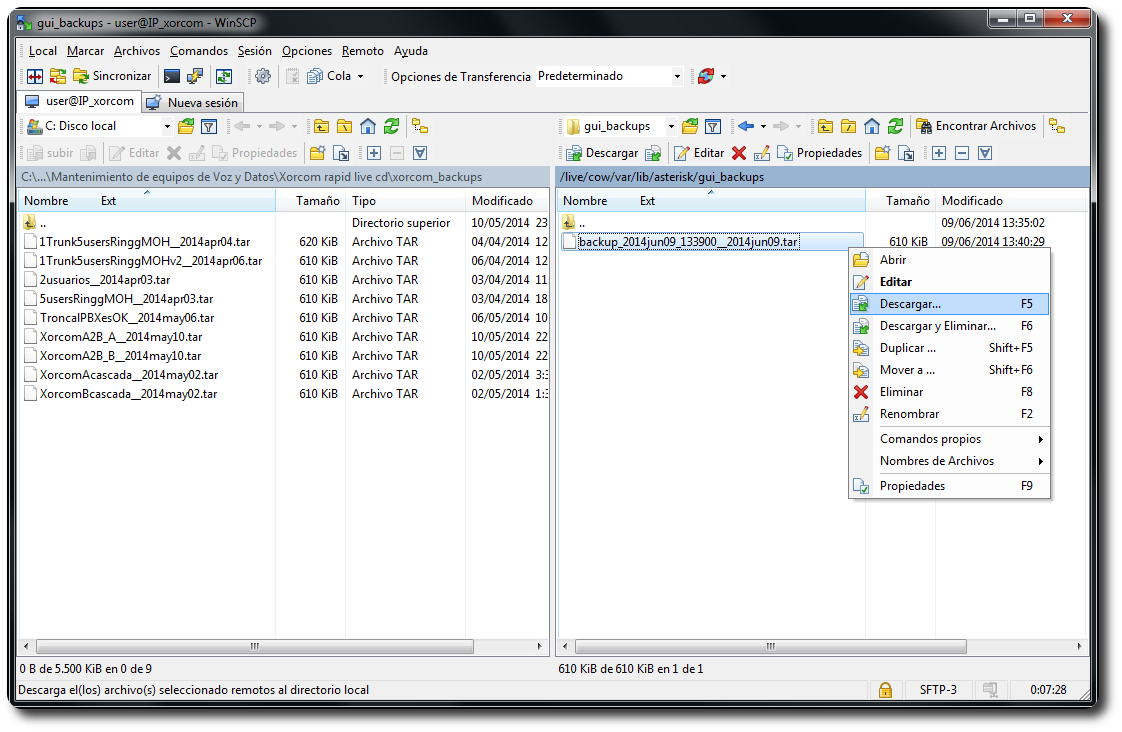Refresh the local directory panel
Image resolution: width=1122 pixels, height=732 pixels.
click(x=391, y=127)
